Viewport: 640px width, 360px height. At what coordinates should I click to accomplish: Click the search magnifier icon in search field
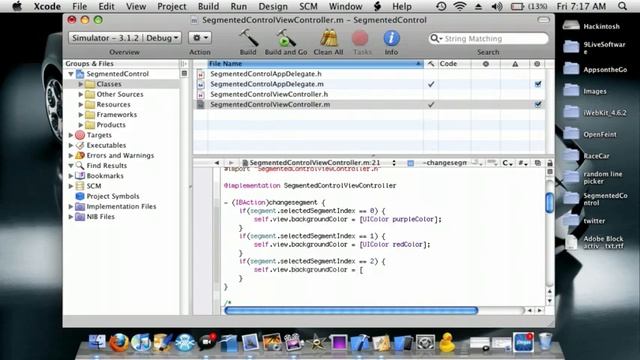[x=435, y=38]
